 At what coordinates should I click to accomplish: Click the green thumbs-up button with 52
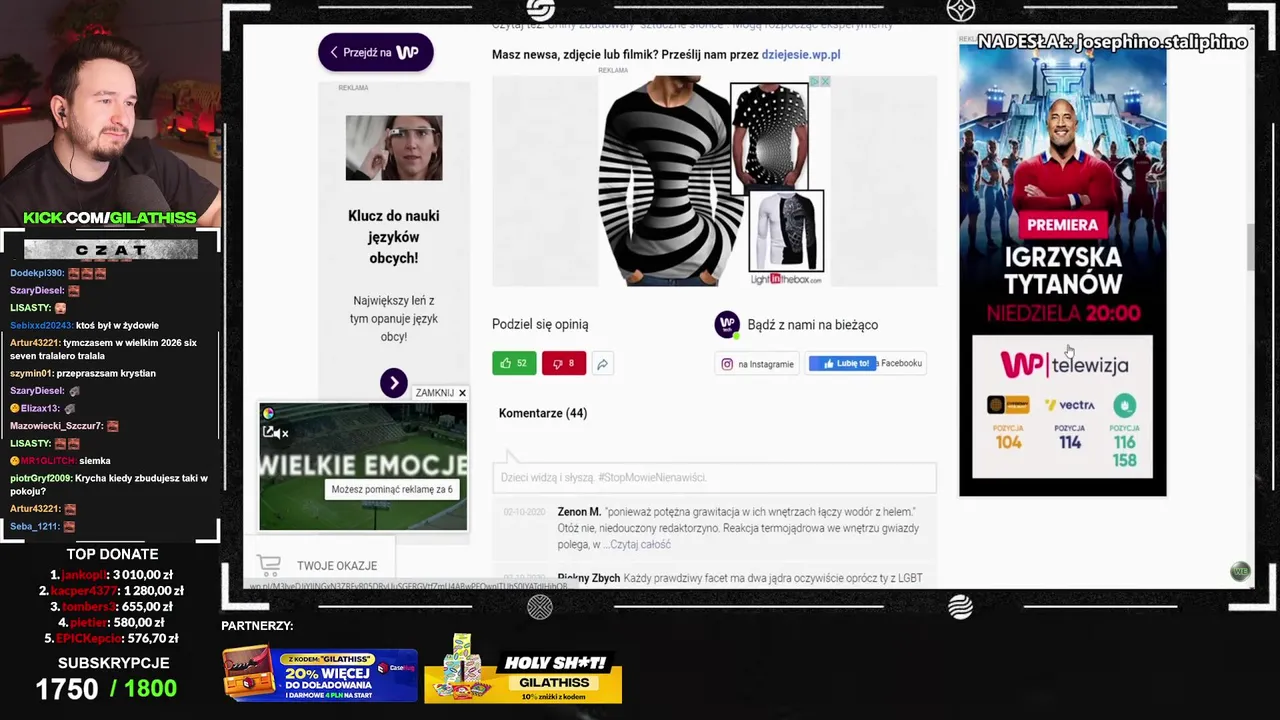point(514,363)
